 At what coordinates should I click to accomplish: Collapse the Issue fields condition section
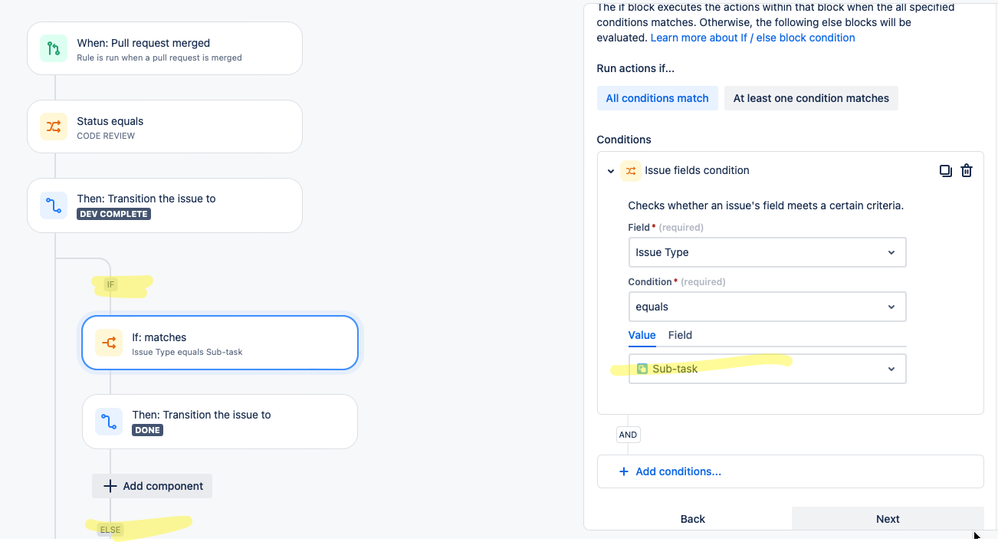(610, 170)
